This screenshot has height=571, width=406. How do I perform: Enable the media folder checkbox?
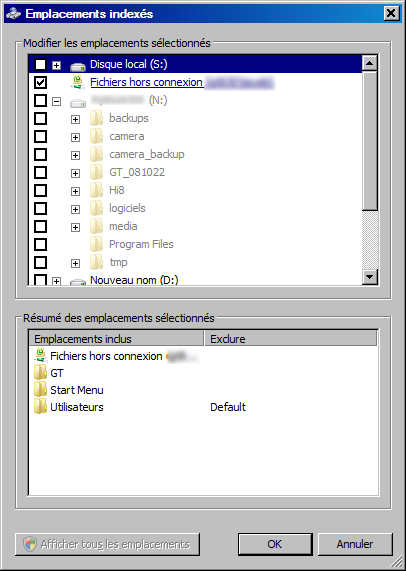40,226
